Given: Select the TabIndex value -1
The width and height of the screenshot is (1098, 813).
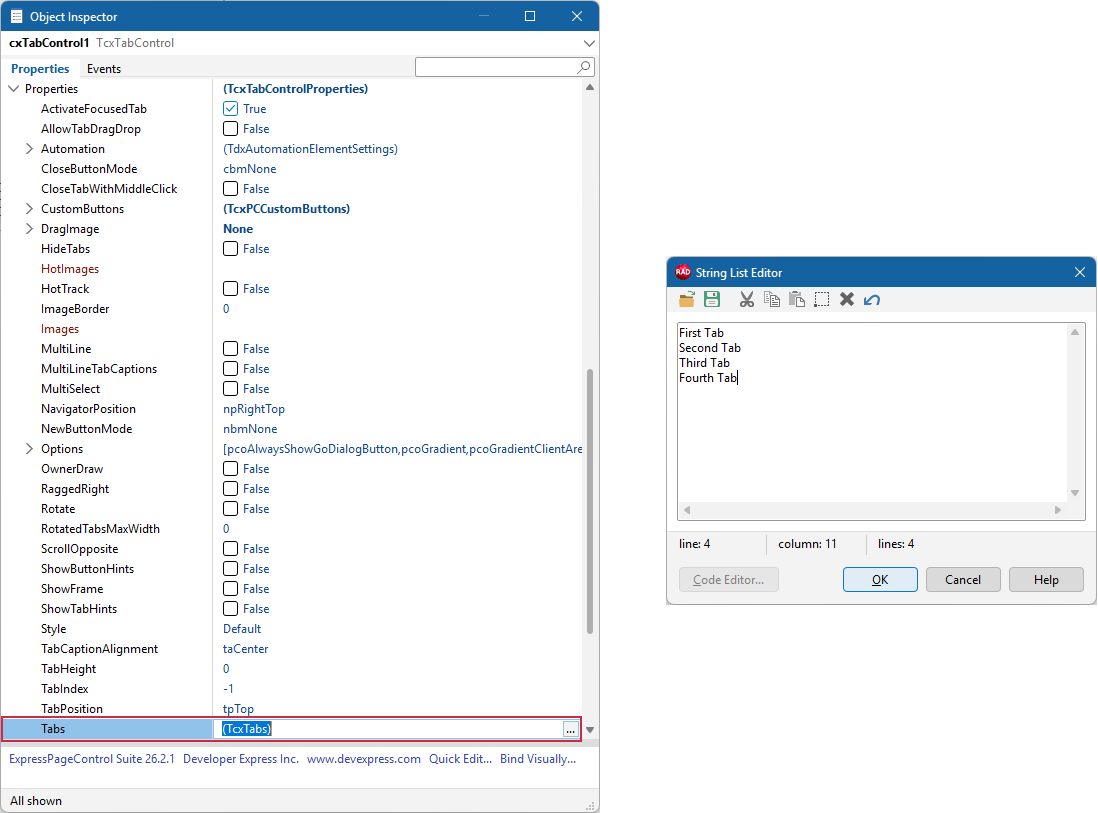Looking at the screenshot, I should (228, 689).
